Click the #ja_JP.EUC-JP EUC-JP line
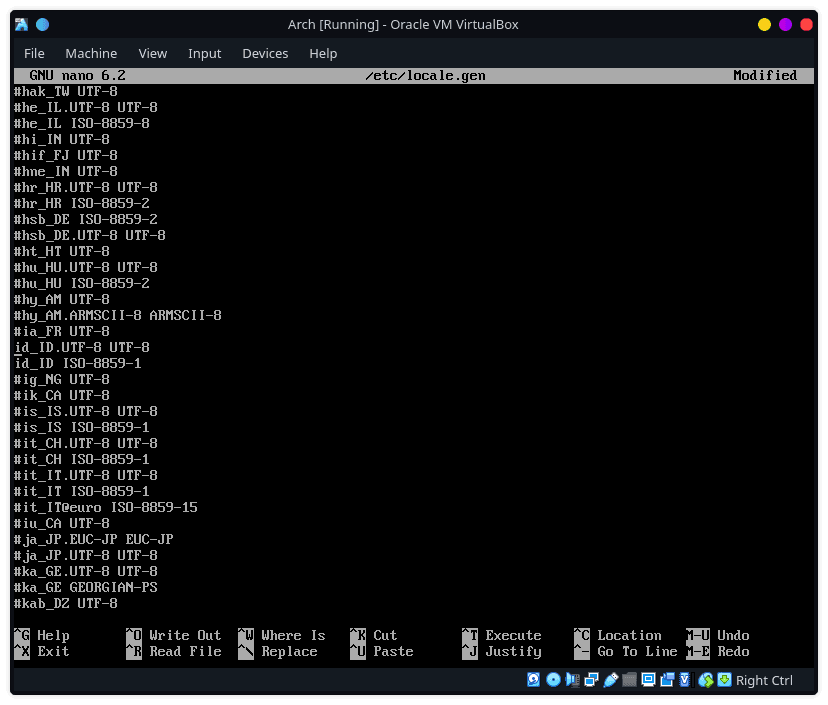 pyautogui.click(x=94, y=540)
